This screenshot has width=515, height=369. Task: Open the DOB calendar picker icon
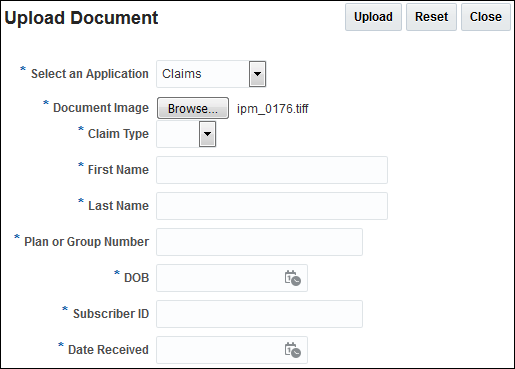(x=293, y=278)
